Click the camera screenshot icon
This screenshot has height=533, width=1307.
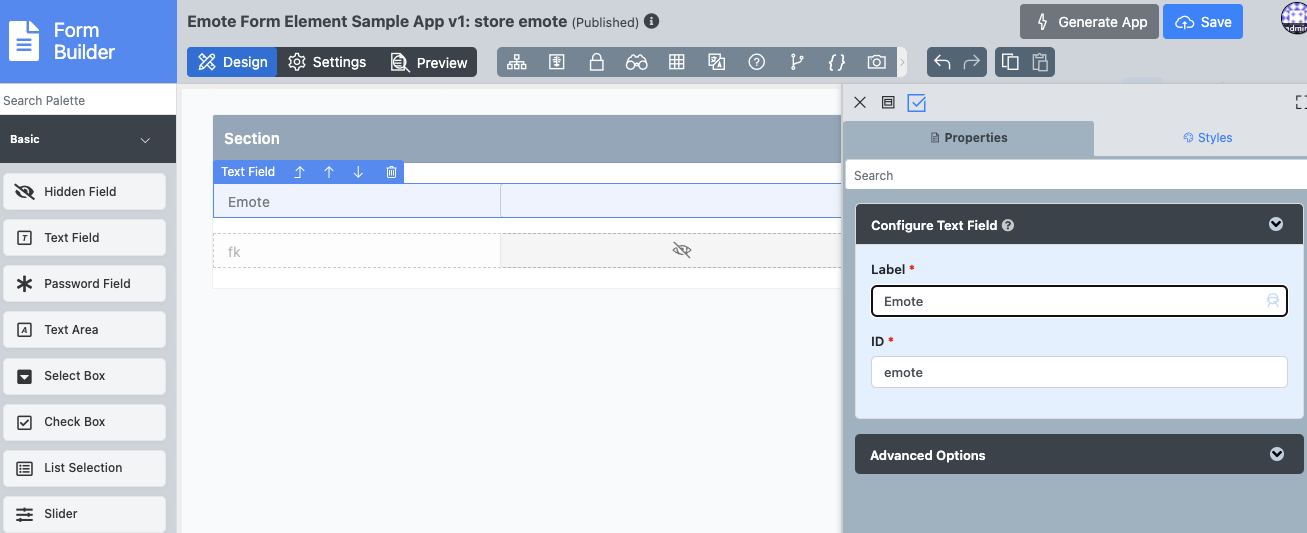click(x=877, y=62)
